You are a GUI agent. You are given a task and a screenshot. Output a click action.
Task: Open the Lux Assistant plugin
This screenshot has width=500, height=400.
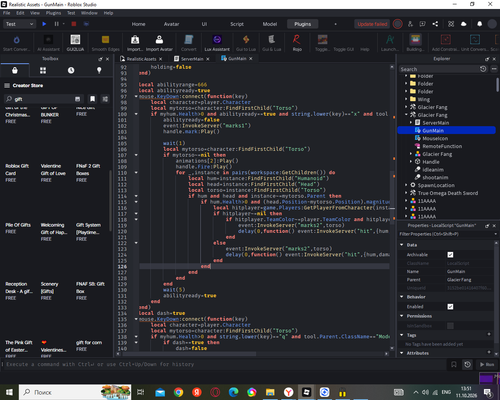click(217, 43)
